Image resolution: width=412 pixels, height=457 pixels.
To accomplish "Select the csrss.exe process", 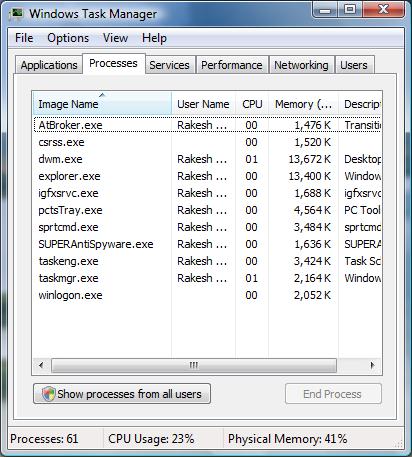I will coord(207,142).
